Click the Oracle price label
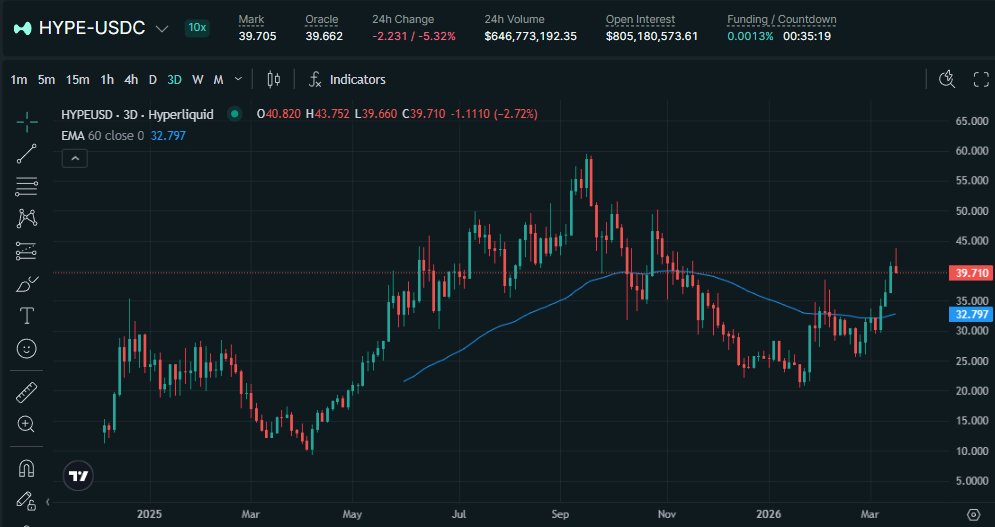 coord(322,20)
